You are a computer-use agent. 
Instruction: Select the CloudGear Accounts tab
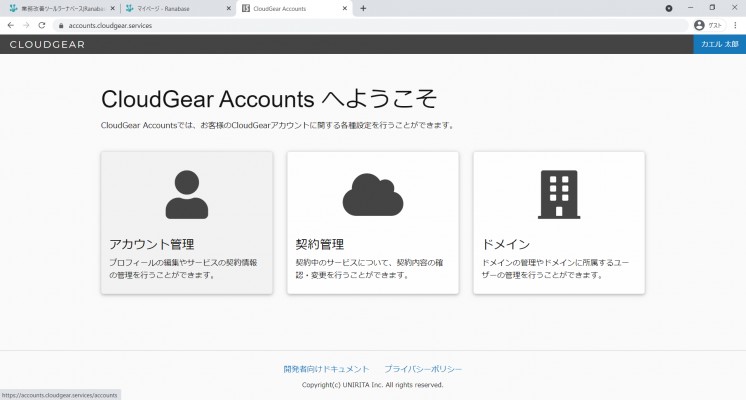(295, 8)
